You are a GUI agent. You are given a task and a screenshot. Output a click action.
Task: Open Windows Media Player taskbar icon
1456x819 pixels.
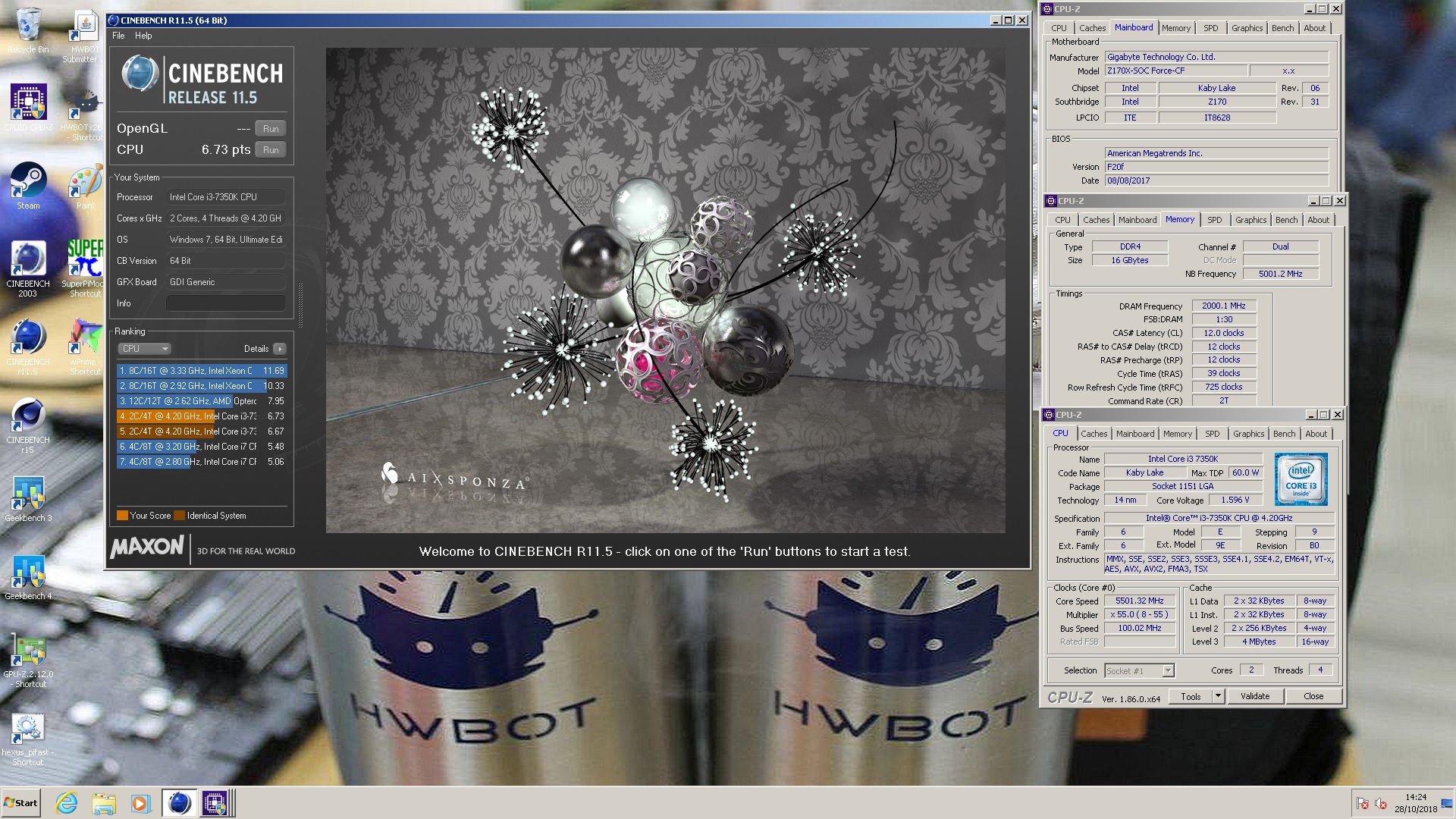point(140,803)
